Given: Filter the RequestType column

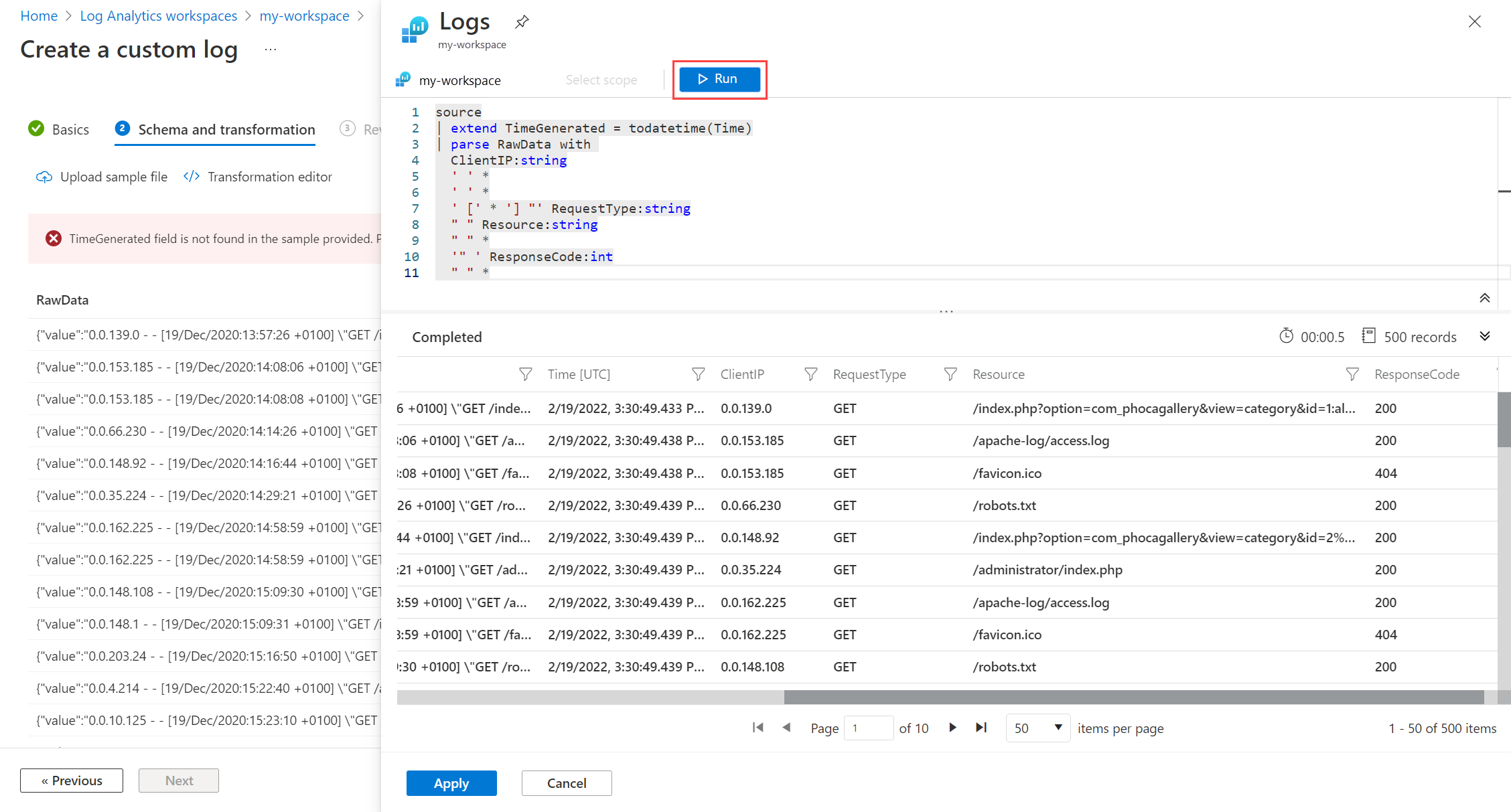Looking at the screenshot, I should [811, 374].
